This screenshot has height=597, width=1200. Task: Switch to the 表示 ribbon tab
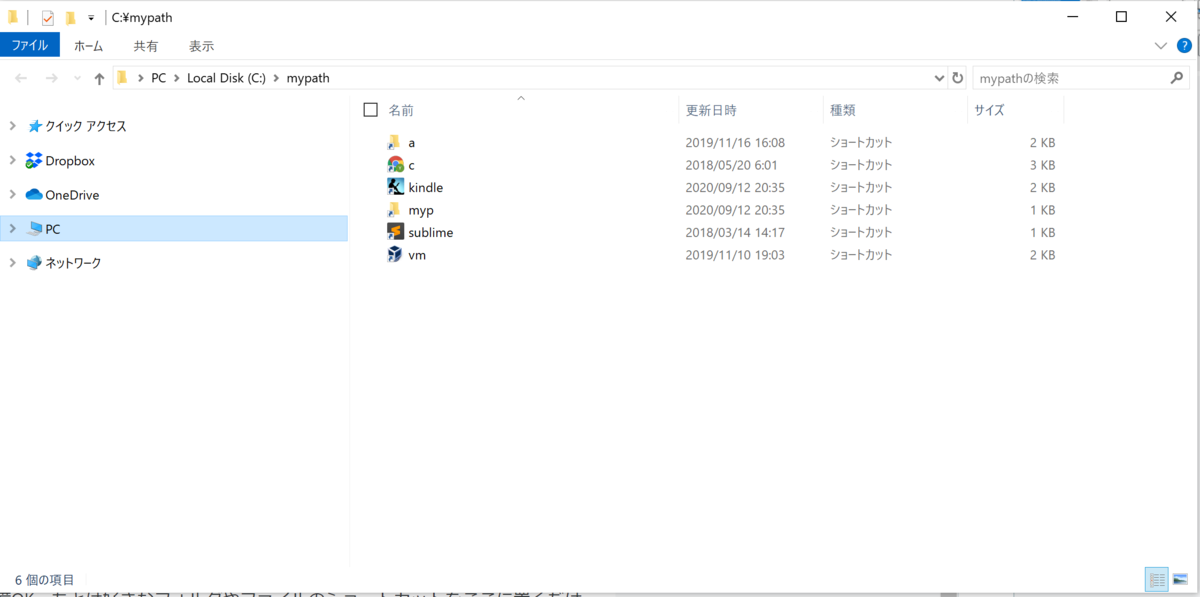pyautogui.click(x=200, y=45)
